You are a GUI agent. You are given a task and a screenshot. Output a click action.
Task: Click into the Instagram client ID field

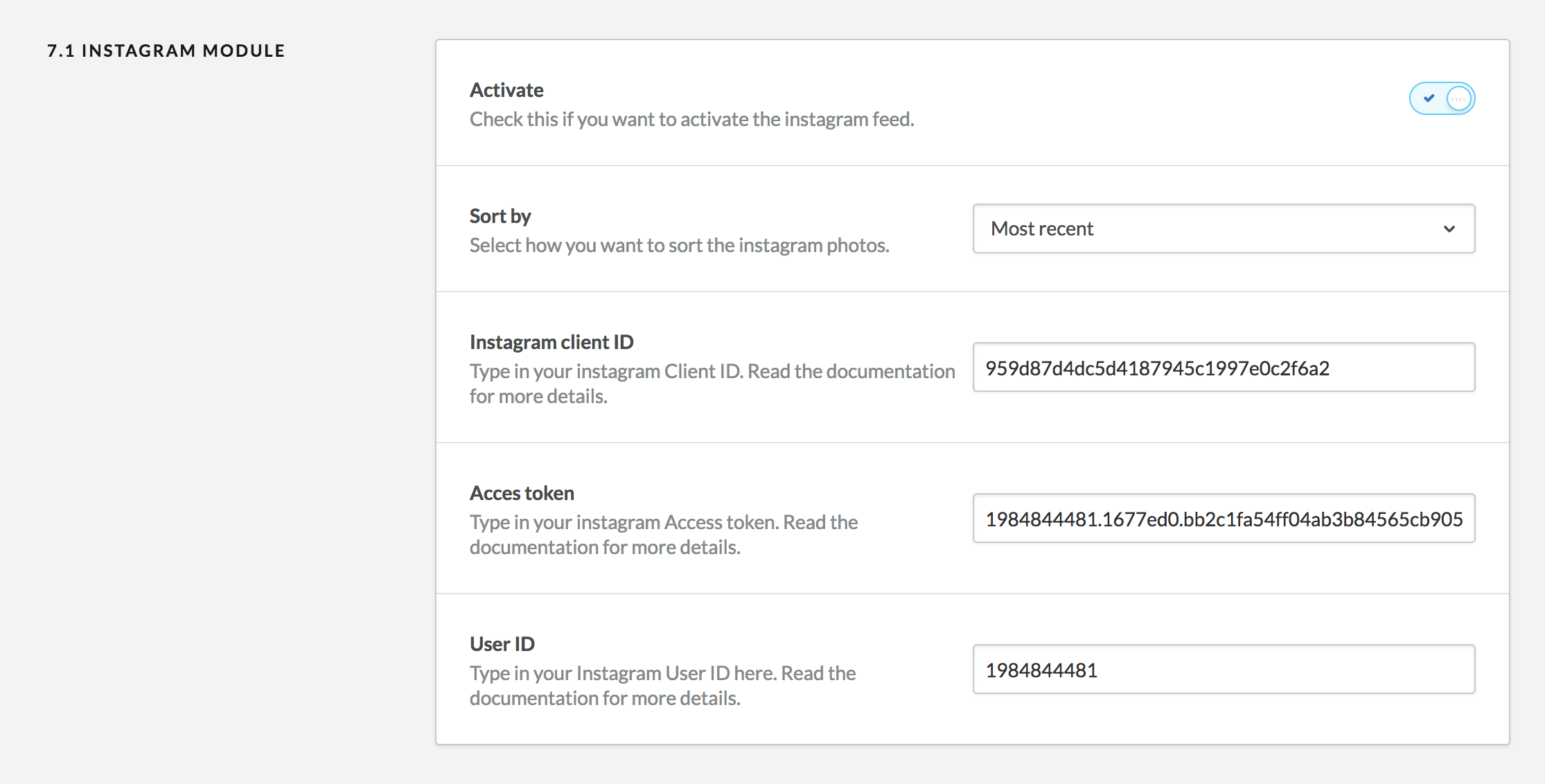pyautogui.click(x=1223, y=368)
